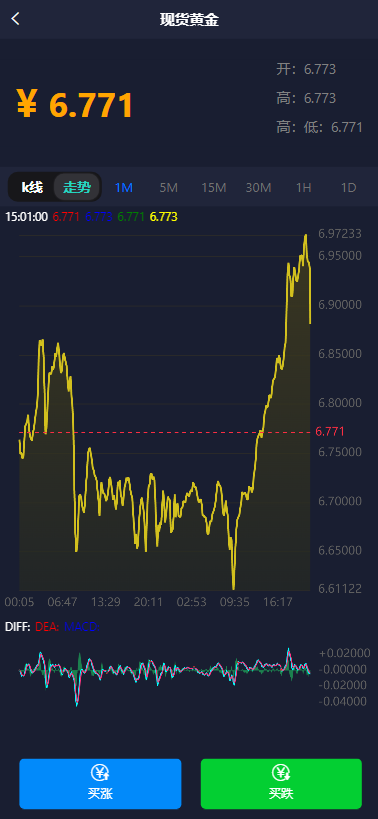The height and width of the screenshot is (819, 378).
Task: Select the 15M timeframe tab
Action: pos(214,188)
